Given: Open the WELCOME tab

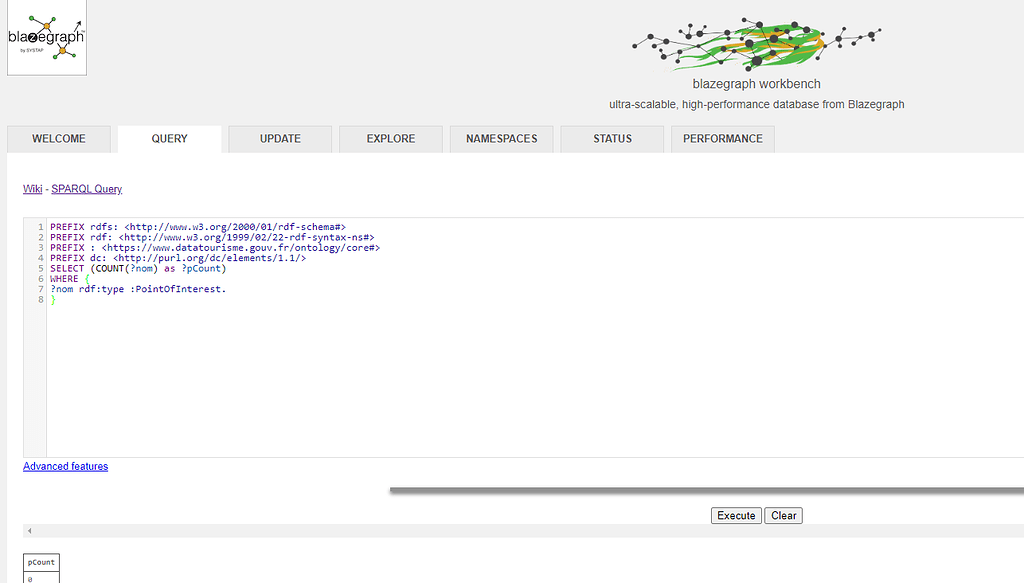Looking at the screenshot, I should (59, 139).
